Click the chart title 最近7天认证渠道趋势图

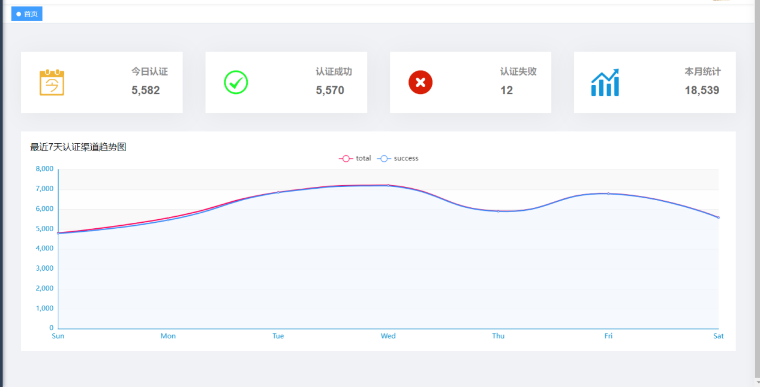(78, 147)
